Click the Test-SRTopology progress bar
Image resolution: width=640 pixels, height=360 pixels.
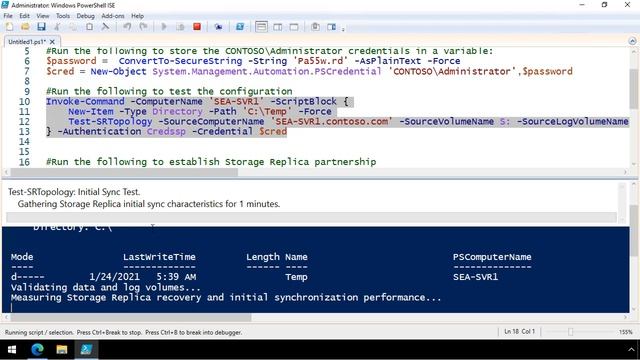click(x=311, y=217)
